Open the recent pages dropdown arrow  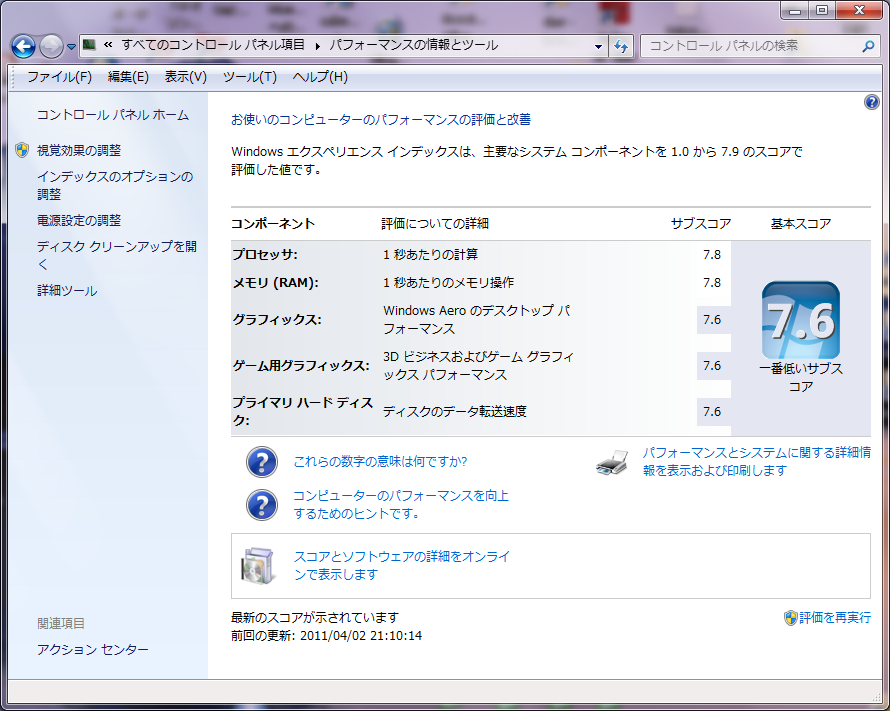click(x=71, y=47)
